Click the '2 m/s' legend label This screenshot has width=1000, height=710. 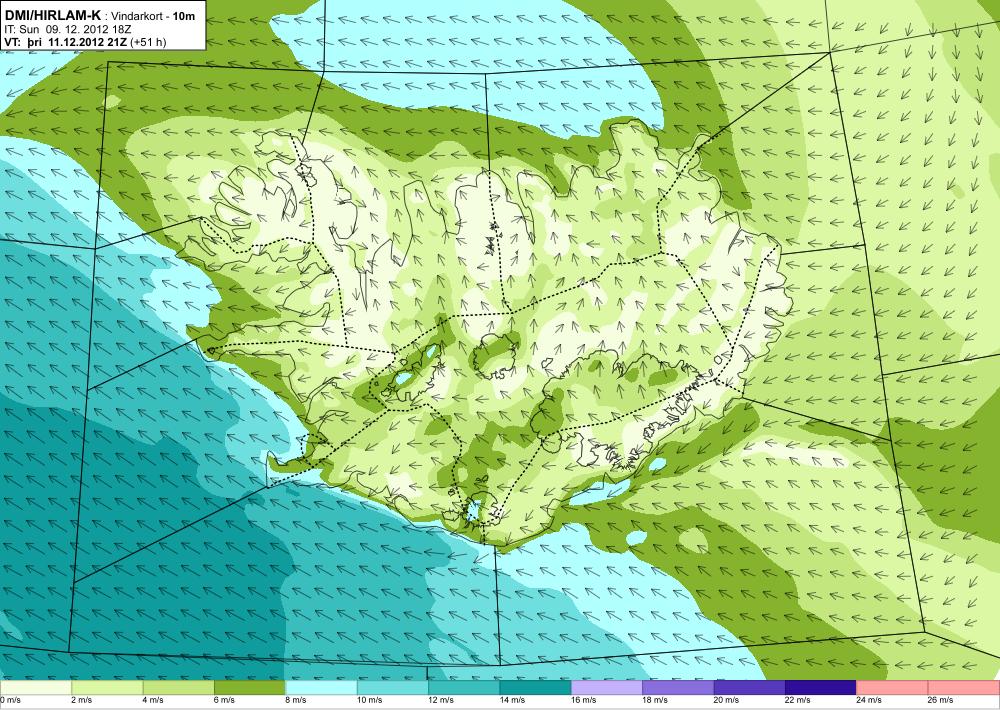tap(82, 700)
